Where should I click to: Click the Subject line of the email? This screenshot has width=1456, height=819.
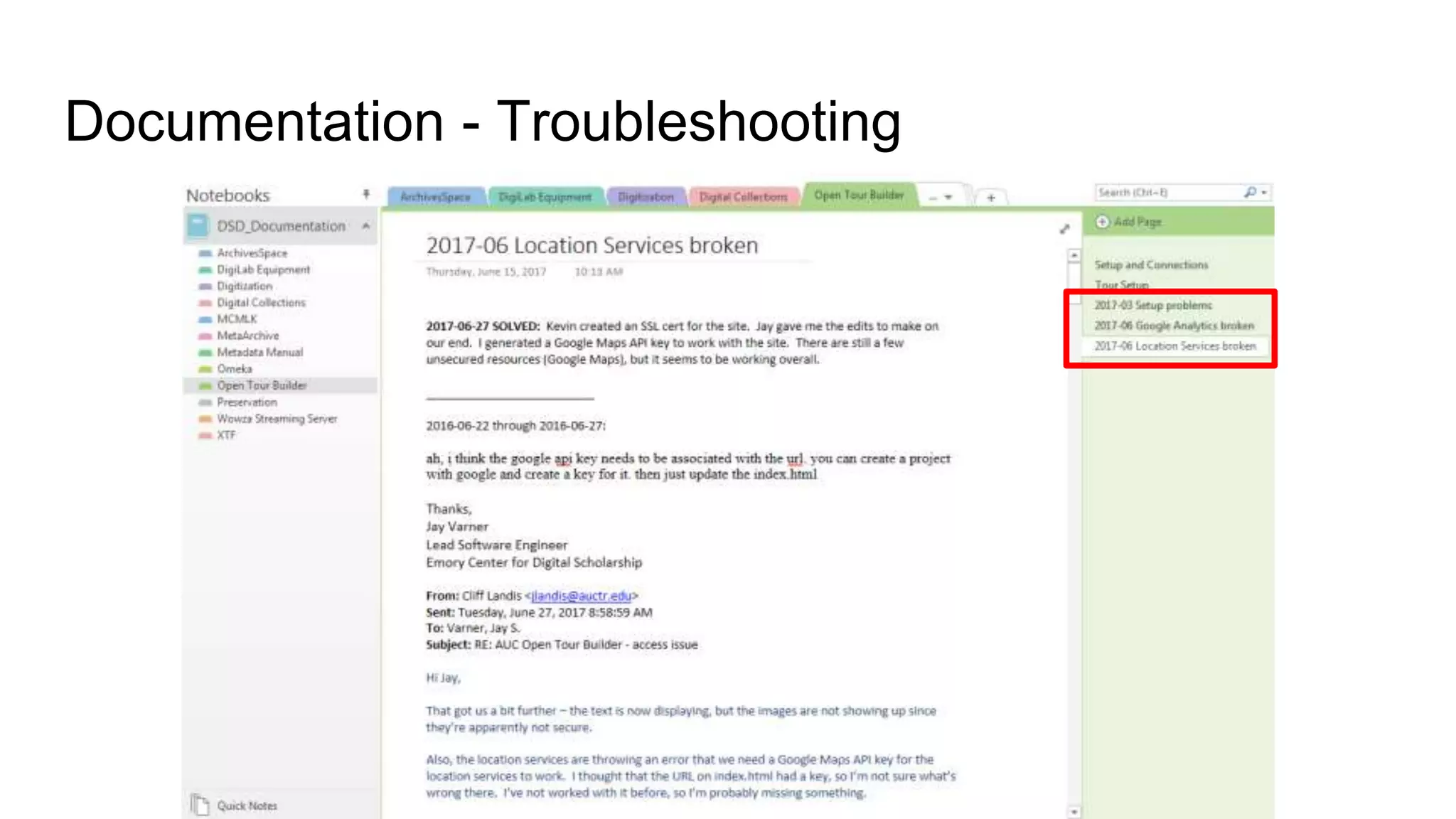(x=562, y=645)
